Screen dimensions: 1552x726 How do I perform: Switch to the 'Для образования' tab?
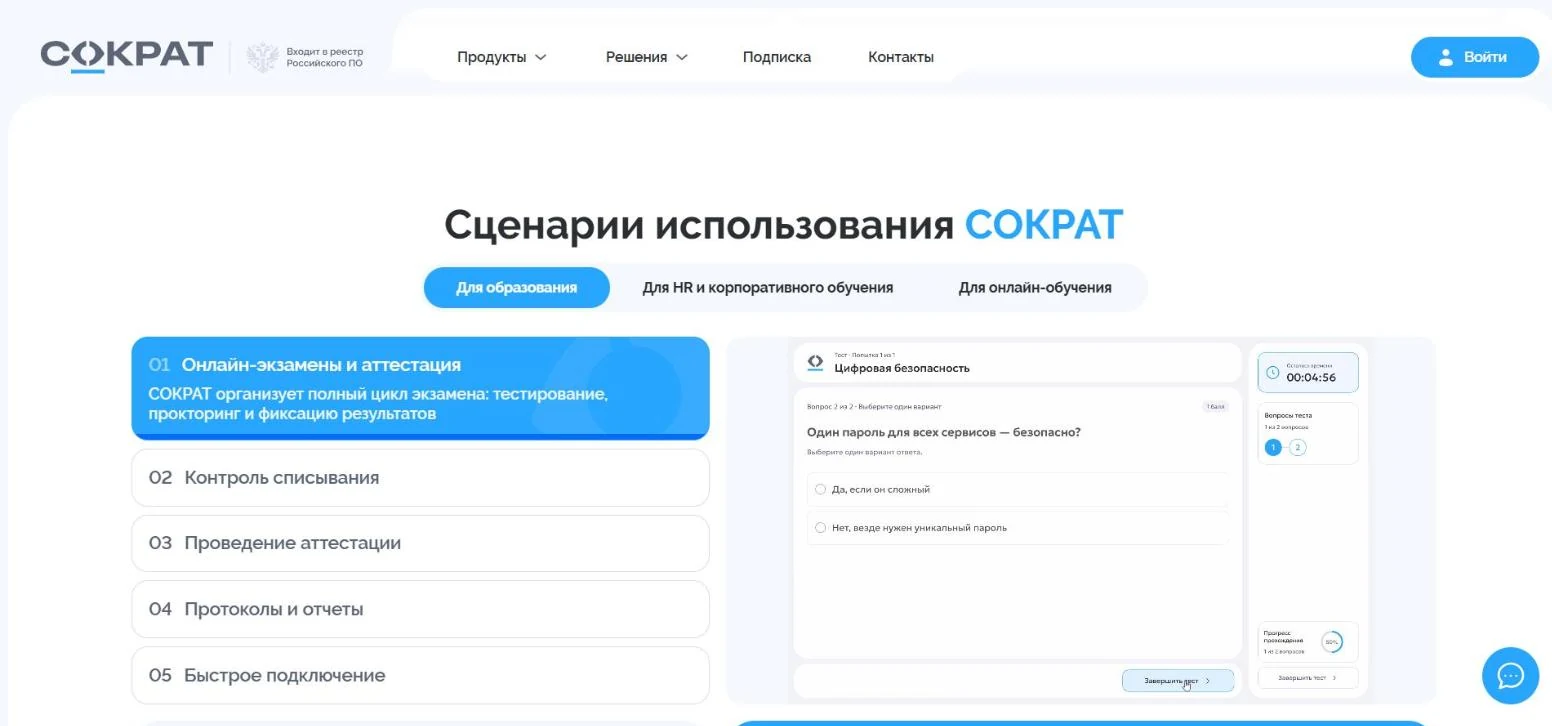pos(517,287)
